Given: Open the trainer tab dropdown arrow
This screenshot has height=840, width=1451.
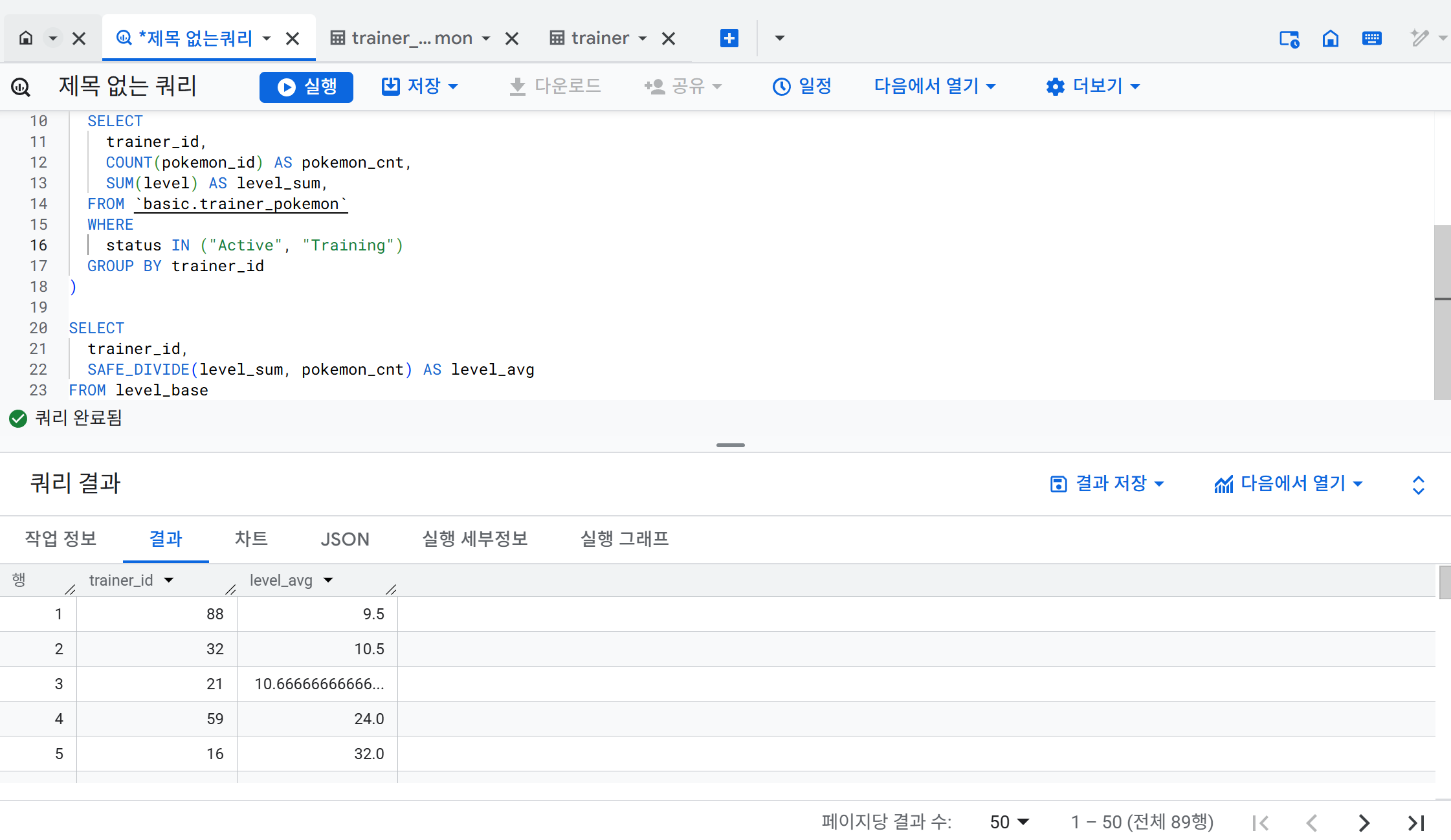Looking at the screenshot, I should coord(643,39).
